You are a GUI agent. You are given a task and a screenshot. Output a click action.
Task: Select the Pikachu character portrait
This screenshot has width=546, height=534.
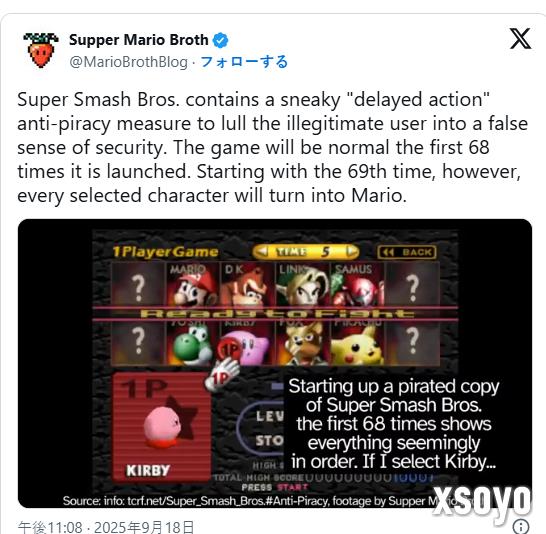point(358,343)
